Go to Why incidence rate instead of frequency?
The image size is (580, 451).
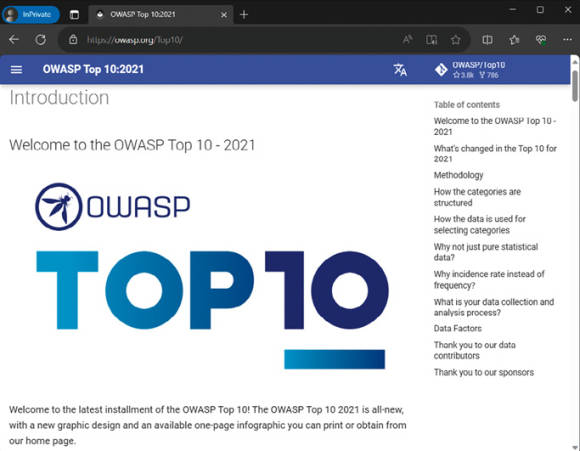coord(489,279)
